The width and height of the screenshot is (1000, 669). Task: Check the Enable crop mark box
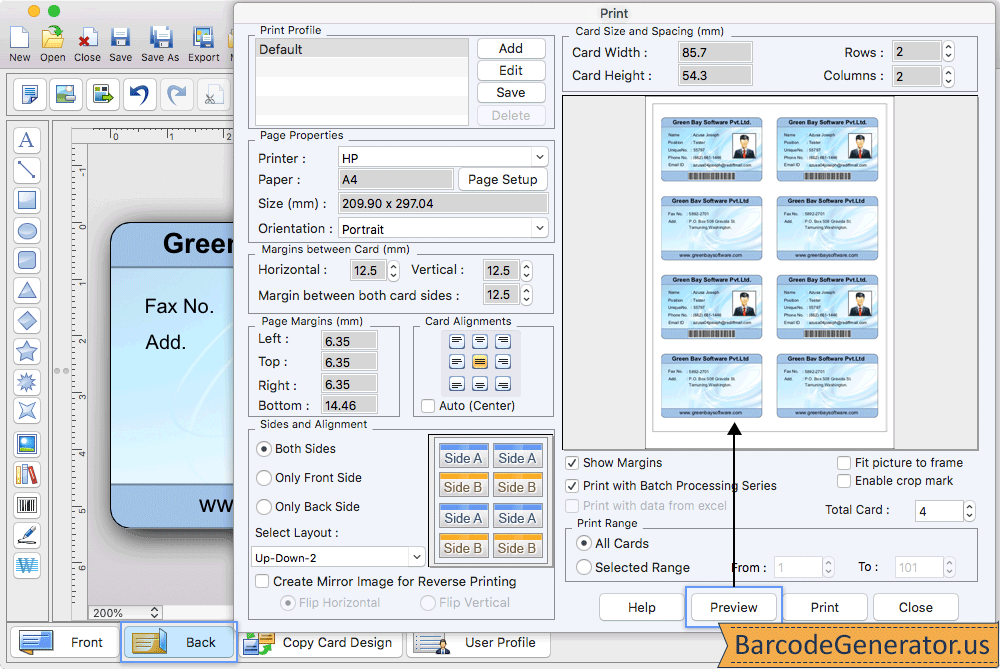tap(844, 481)
